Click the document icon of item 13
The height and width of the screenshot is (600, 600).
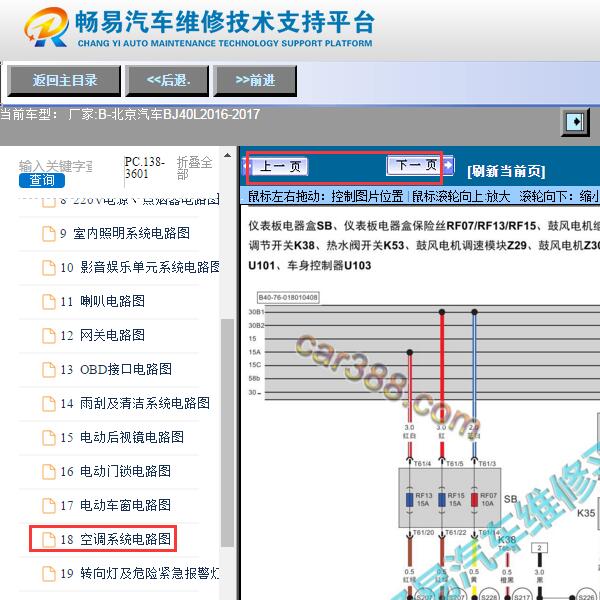click(x=49, y=370)
